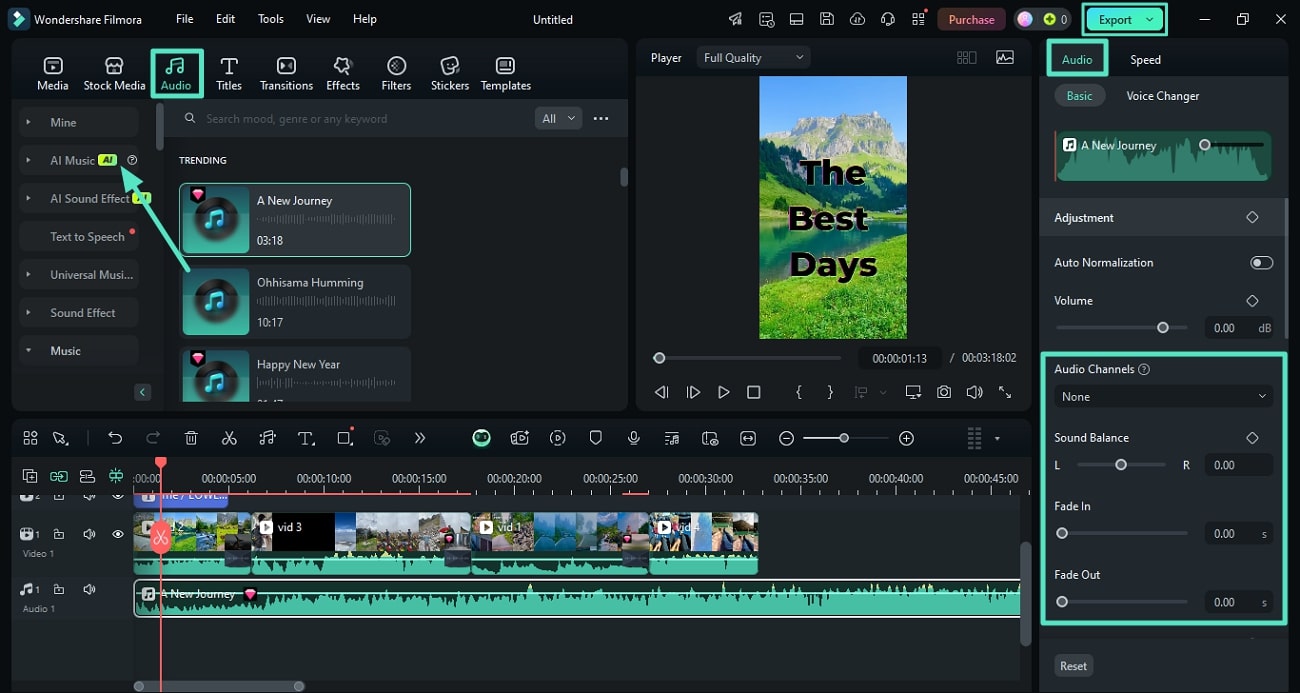Open the File menu
Screen dimensions: 1300x693
point(185,19)
